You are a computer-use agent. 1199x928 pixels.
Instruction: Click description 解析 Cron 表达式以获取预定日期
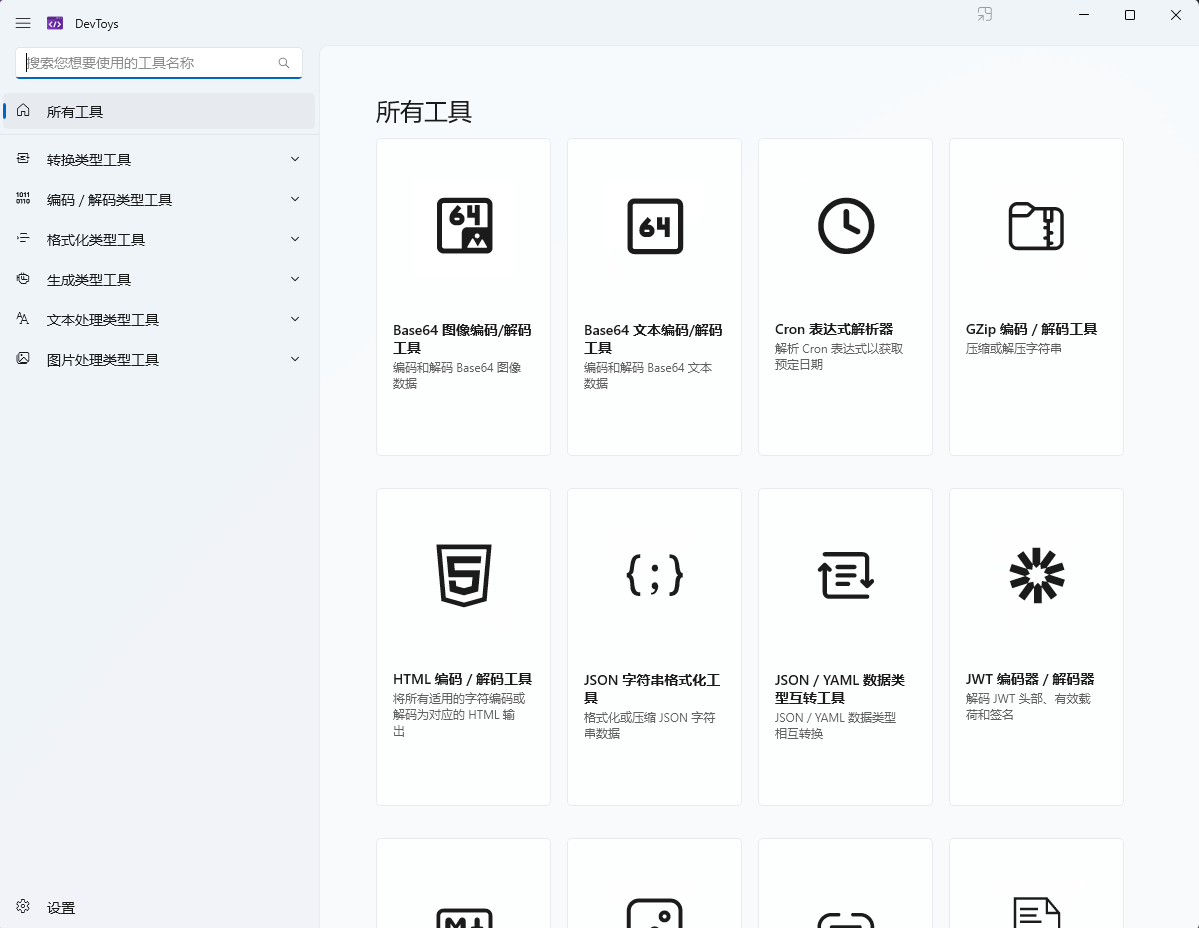point(839,356)
